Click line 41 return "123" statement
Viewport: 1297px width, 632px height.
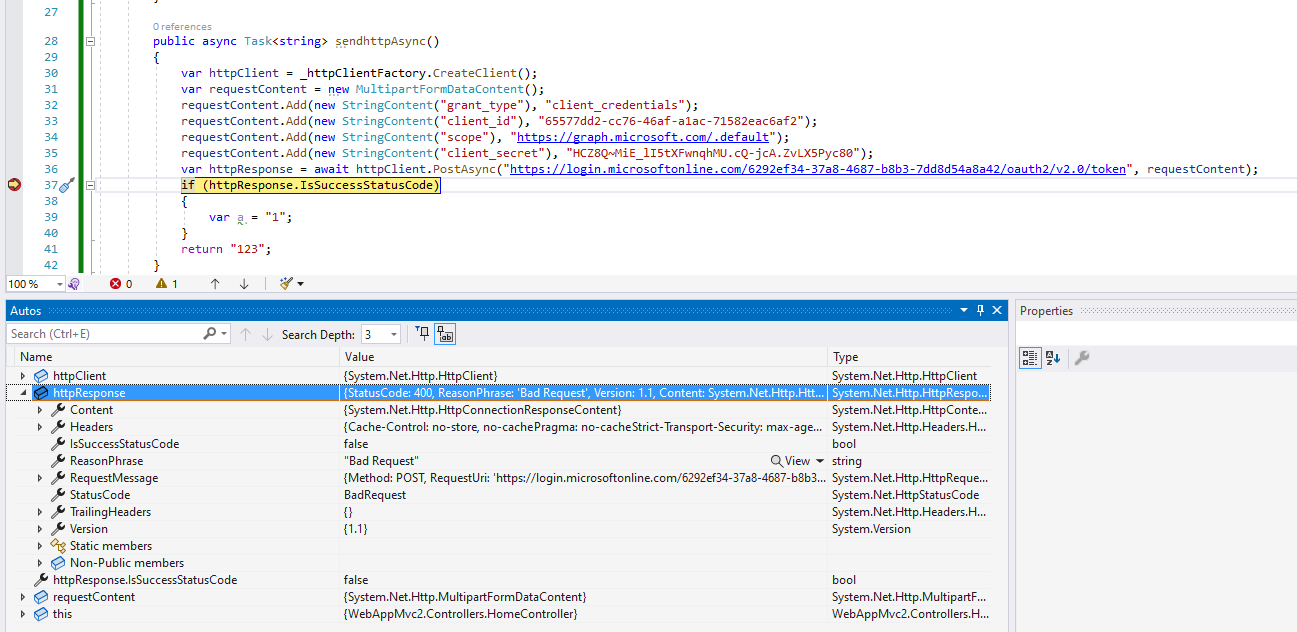(x=226, y=249)
